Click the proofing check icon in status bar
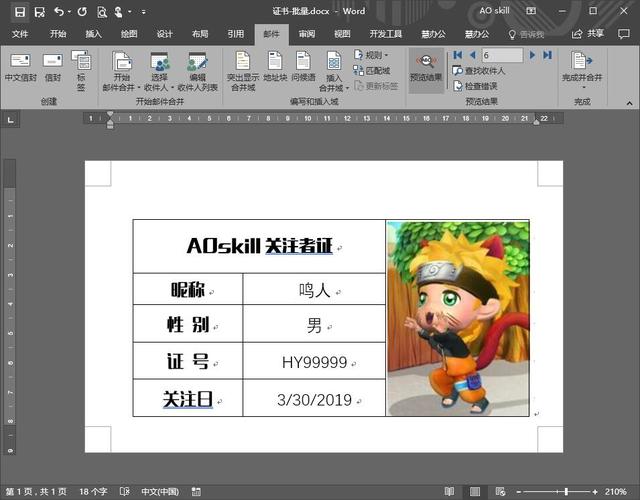 [124, 491]
